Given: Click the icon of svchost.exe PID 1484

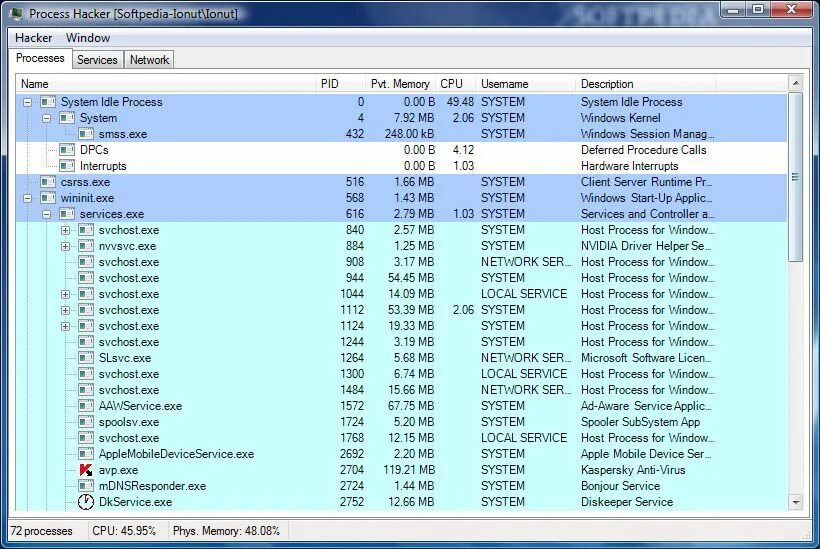Looking at the screenshot, I should pyautogui.click(x=86, y=390).
